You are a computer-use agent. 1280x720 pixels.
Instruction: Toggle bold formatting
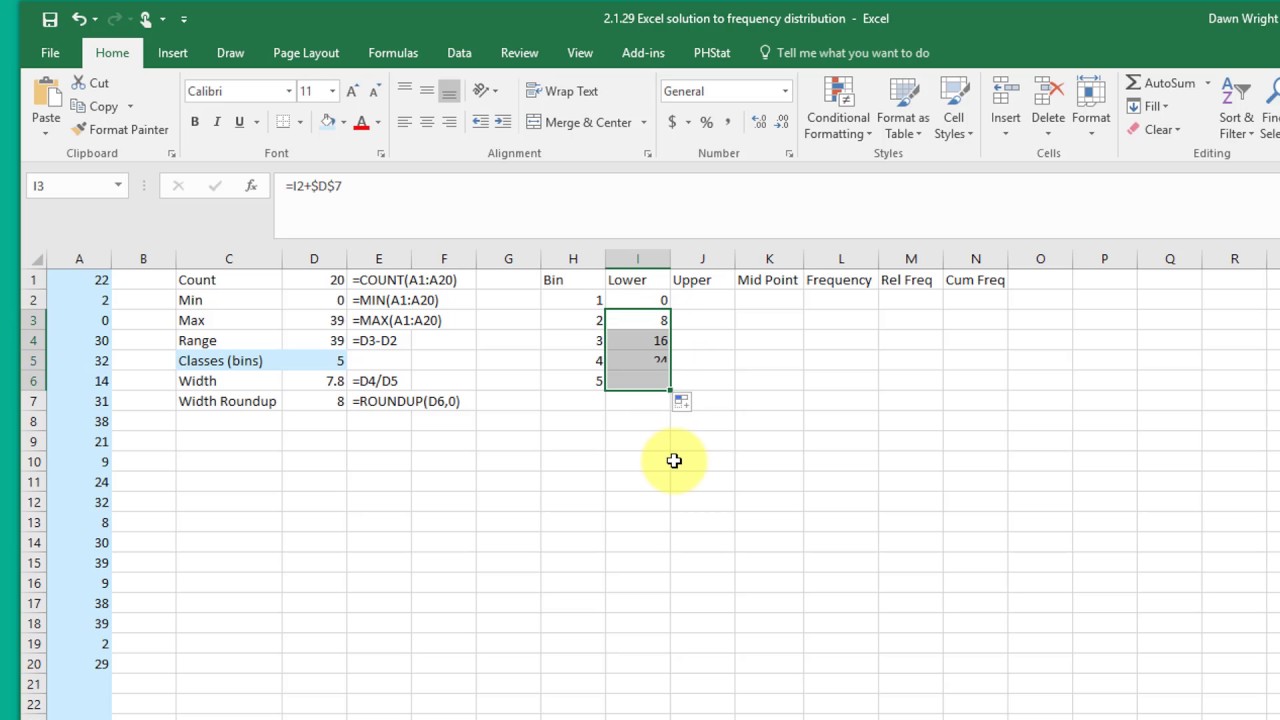coord(194,122)
